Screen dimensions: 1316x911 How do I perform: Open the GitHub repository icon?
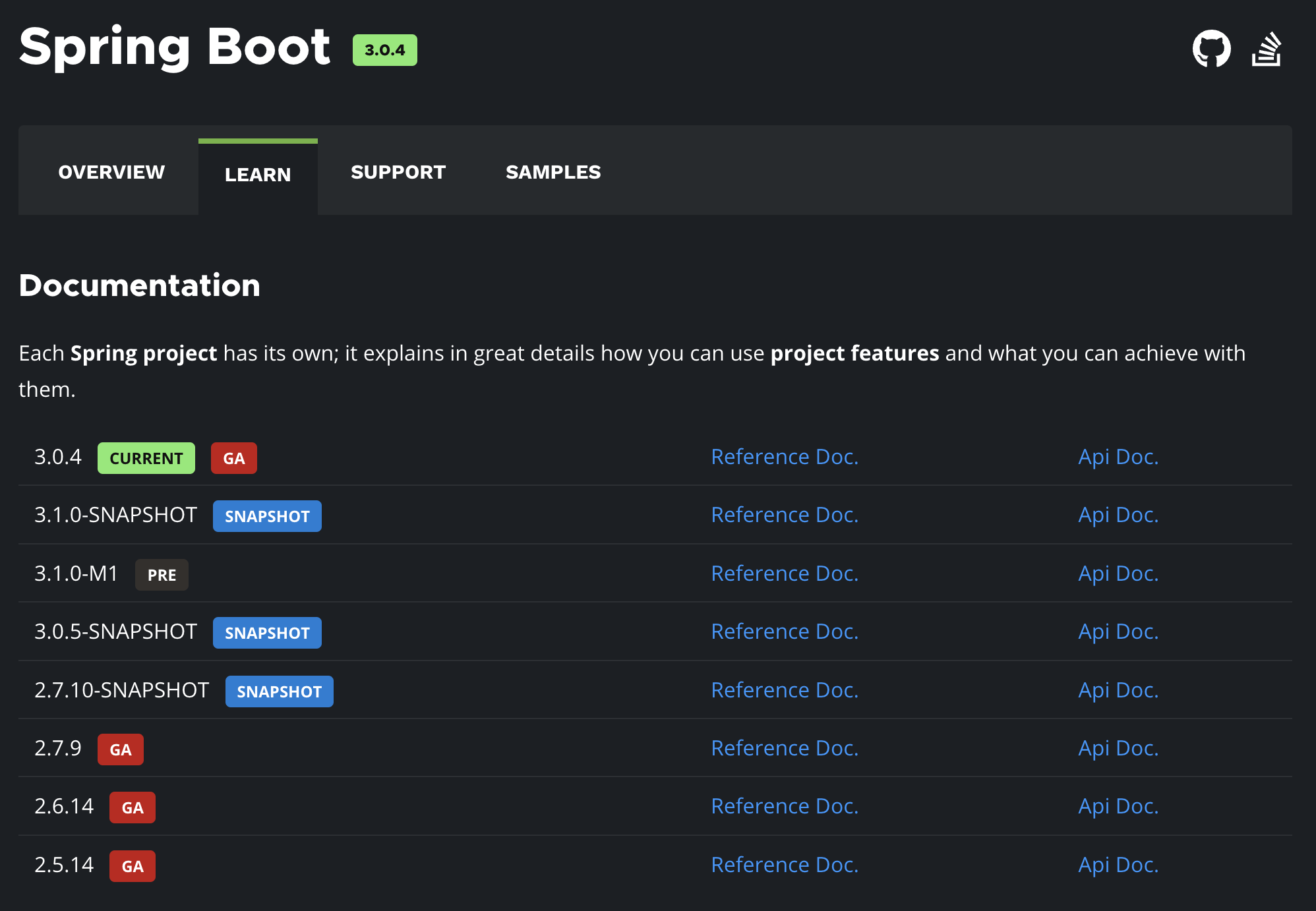pyautogui.click(x=1211, y=49)
